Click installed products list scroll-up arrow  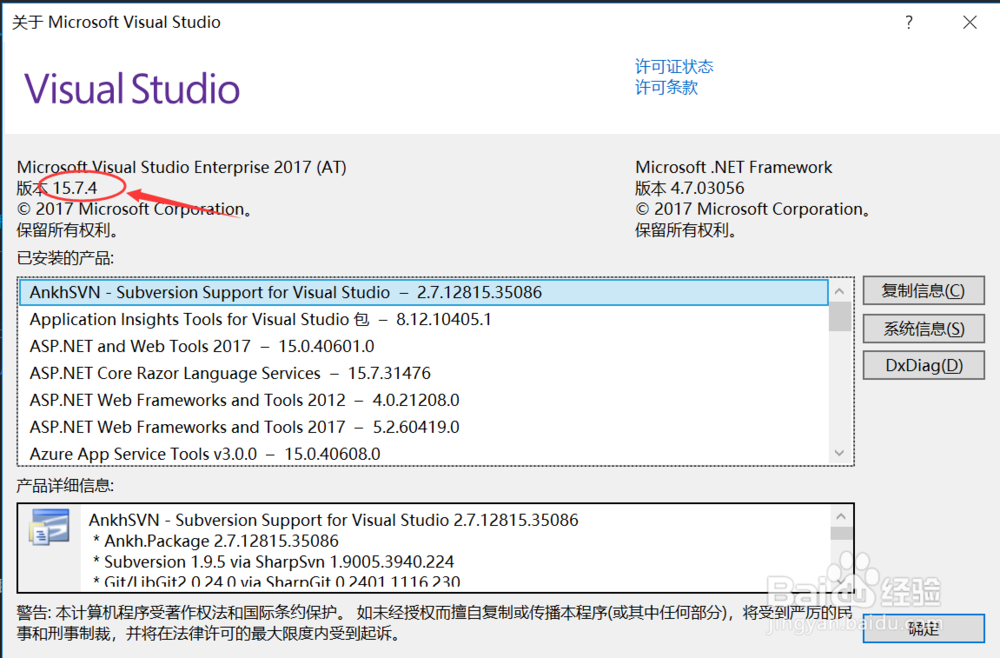(839, 291)
